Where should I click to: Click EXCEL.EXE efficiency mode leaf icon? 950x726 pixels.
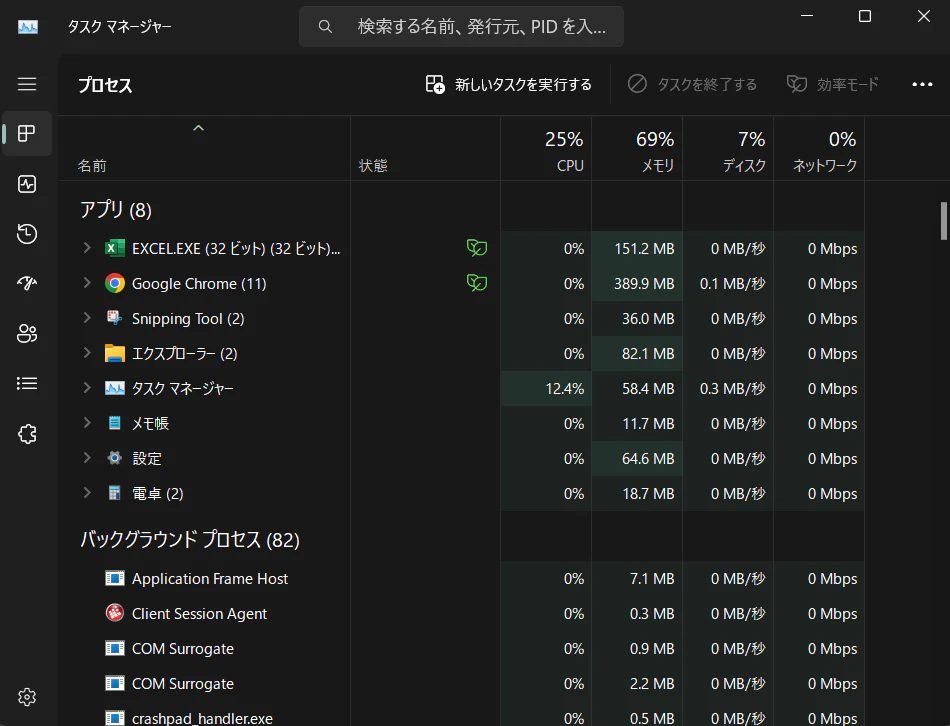point(477,248)
